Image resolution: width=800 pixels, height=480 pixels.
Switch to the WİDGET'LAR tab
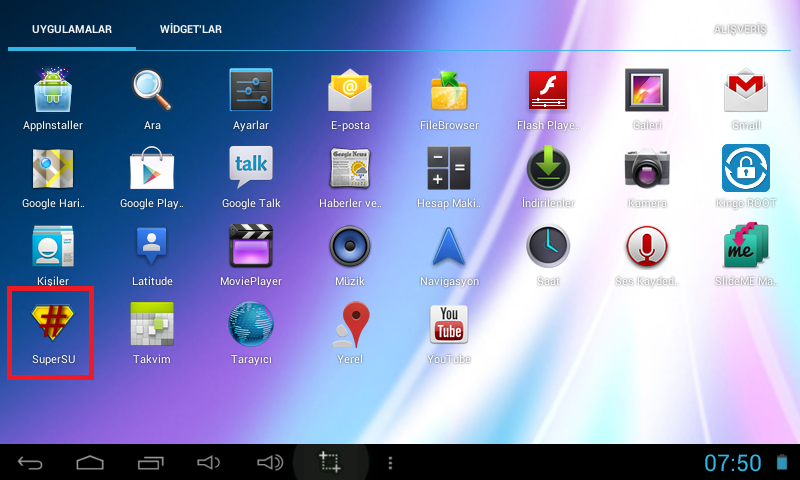(191, 29)
